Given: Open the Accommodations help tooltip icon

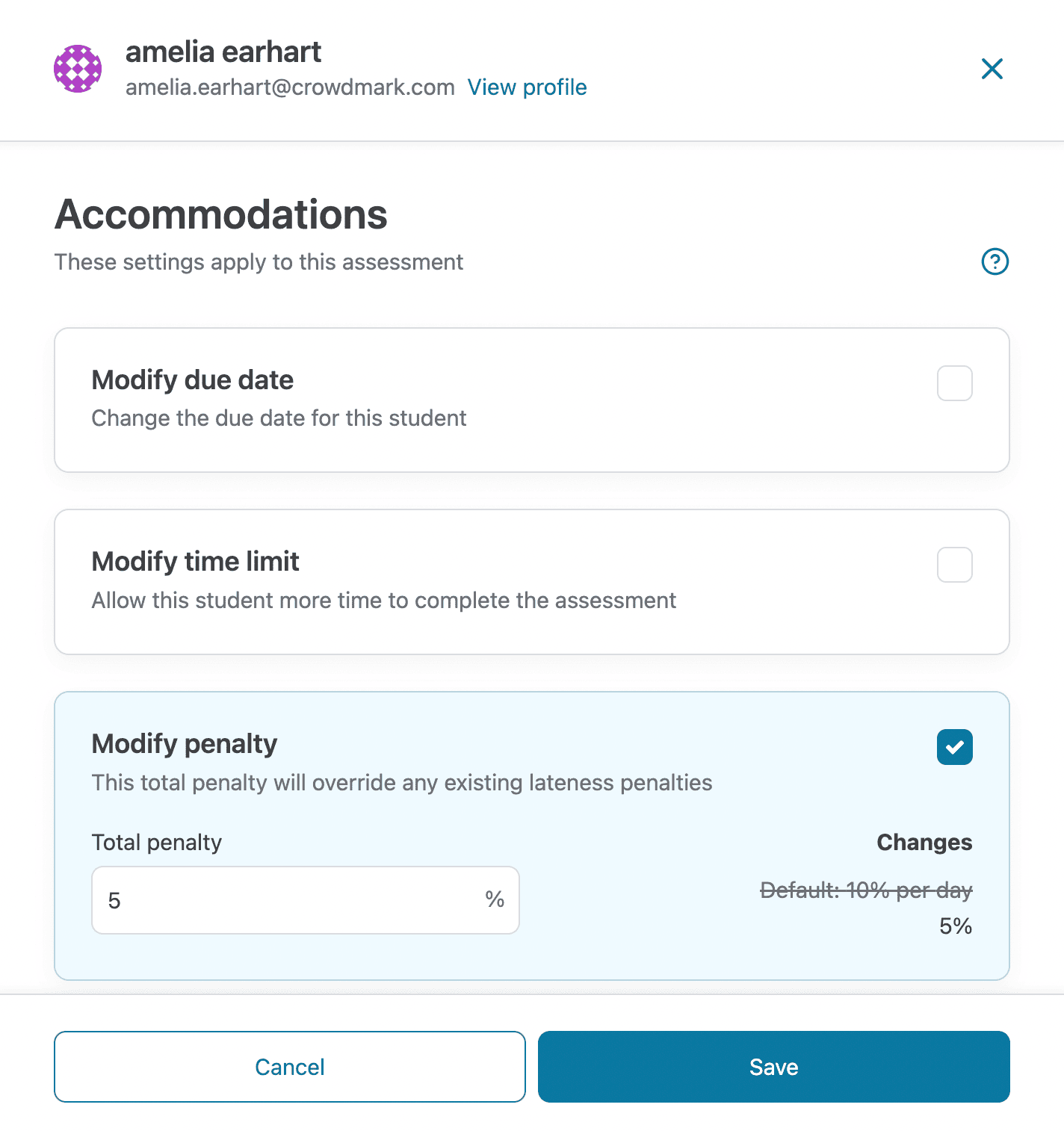Looking at the screenshot, I should 994,262.
